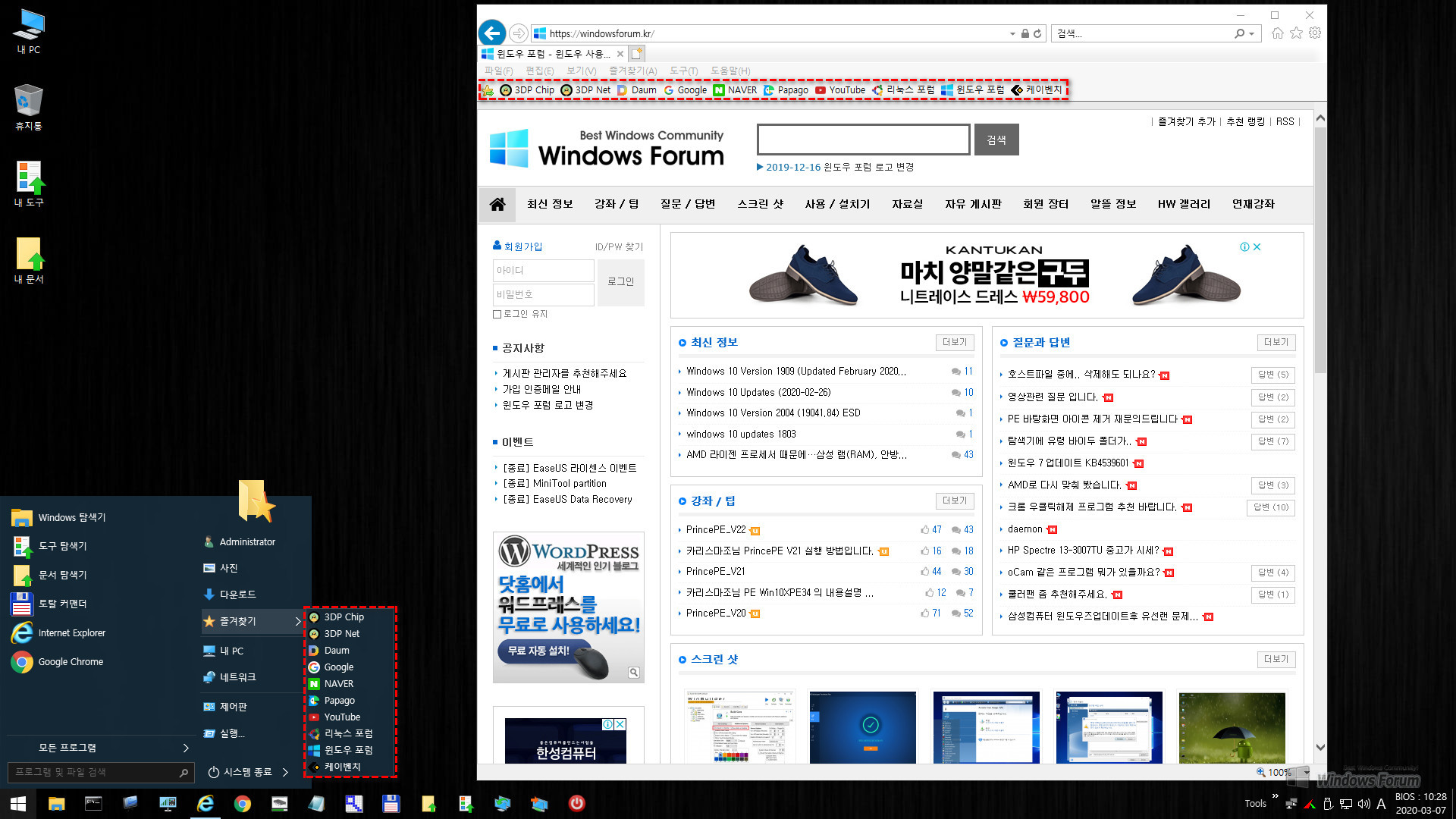The height and width of the screenshot is (819, 1456).
Task: Close the shoe advertisement with X
Action: 1257,247
